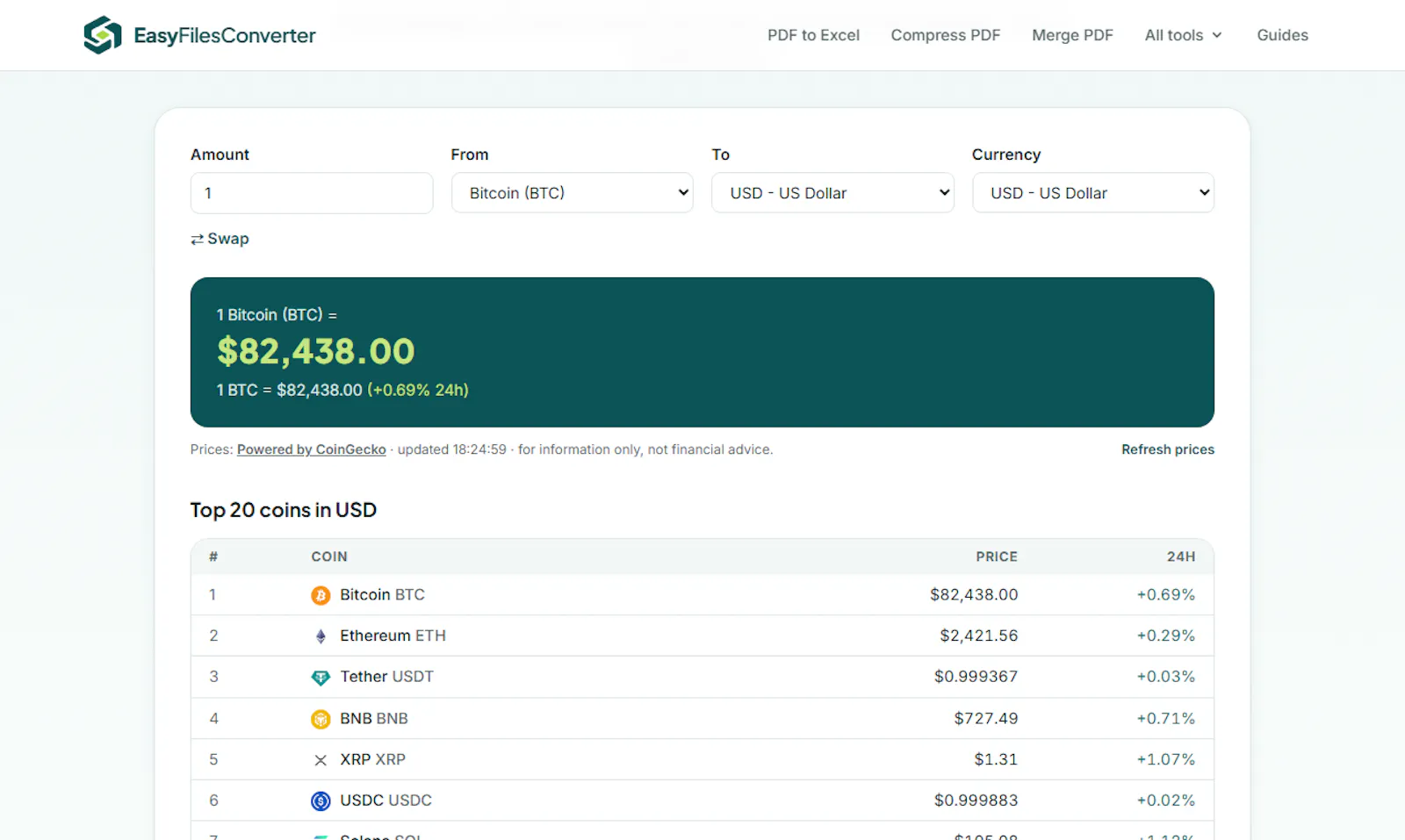Click the Ethereum ETH row name

tap(393, 635)
